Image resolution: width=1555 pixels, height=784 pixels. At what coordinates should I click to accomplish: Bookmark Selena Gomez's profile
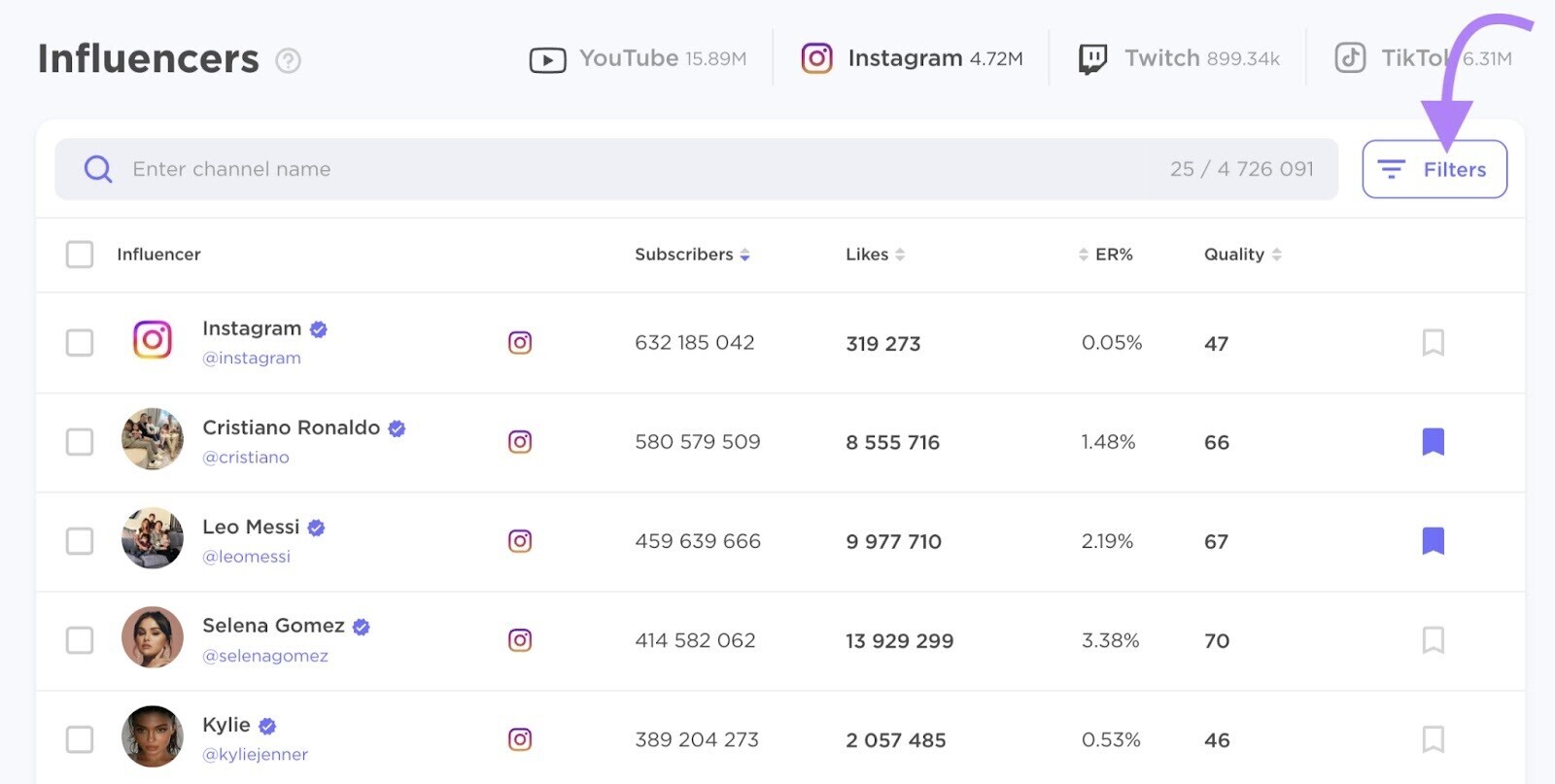coord(1433,639)
